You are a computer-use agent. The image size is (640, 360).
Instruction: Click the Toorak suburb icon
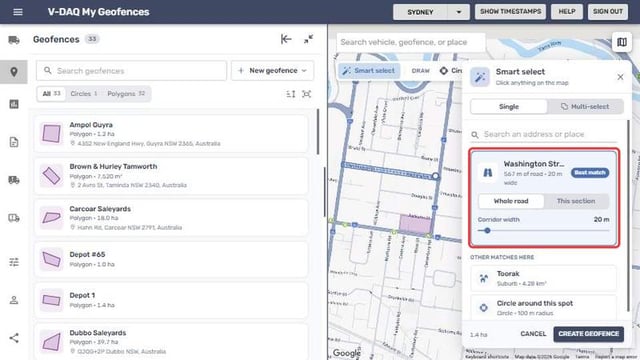484,278
